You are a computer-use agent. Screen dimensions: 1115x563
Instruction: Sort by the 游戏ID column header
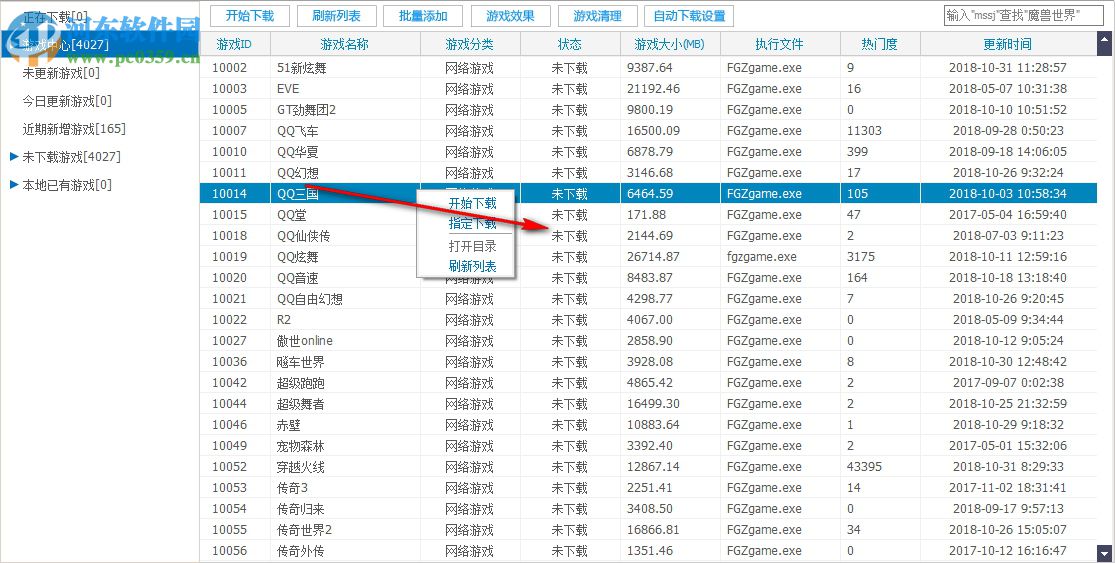coord(235,44)
